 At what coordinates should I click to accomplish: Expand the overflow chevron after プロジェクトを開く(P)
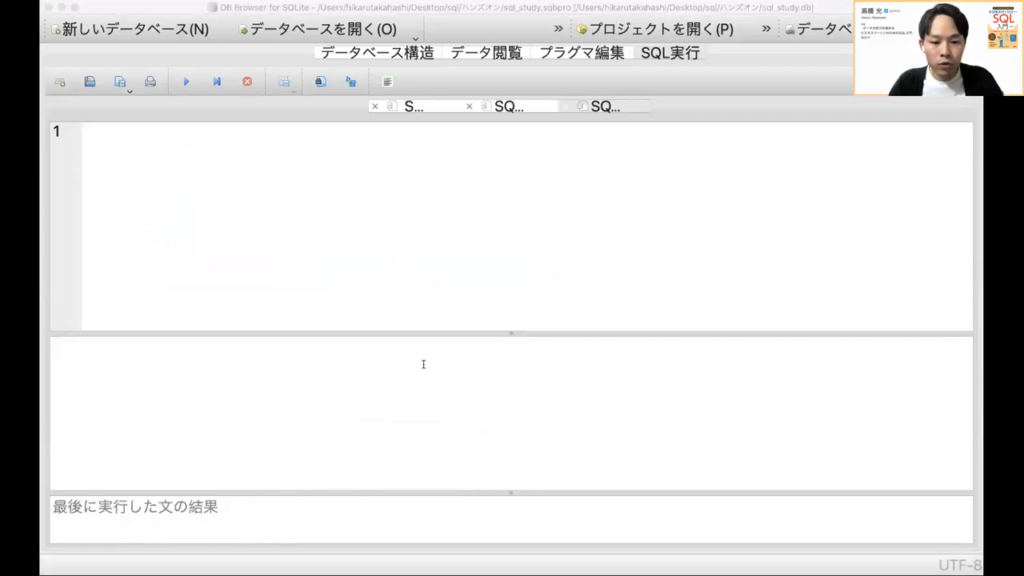(766, 28)
